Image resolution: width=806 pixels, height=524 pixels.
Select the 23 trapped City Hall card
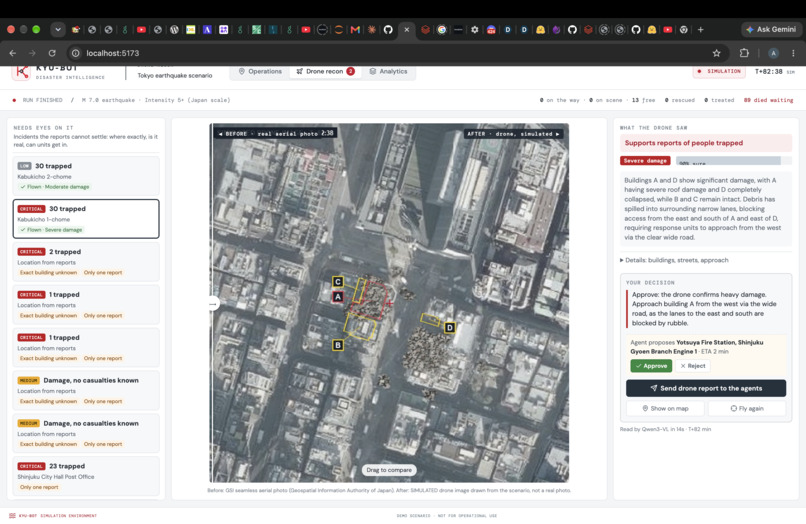coord(86,476)
